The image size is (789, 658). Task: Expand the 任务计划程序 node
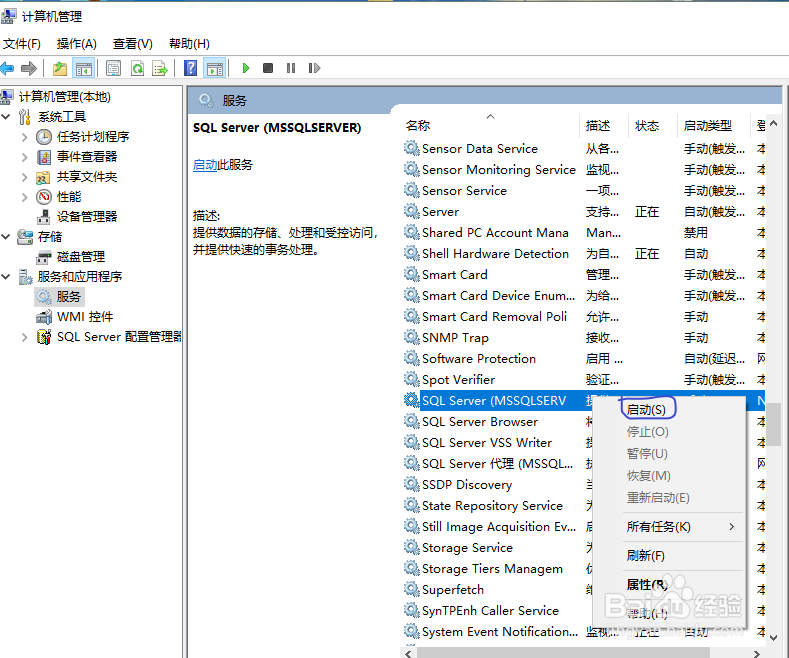click(24, 137)
